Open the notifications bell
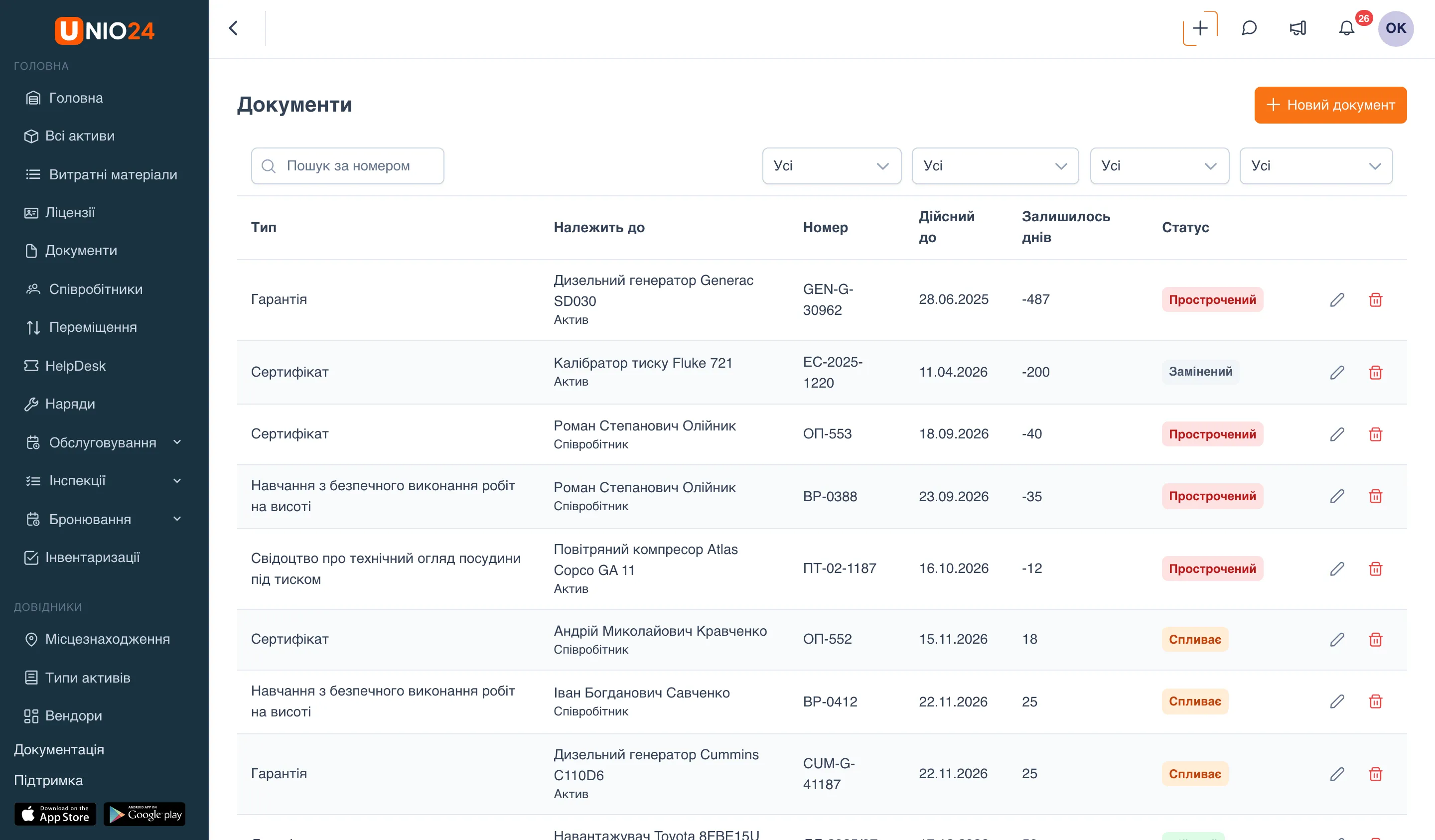1435x840 pixels. [1346, 28]
